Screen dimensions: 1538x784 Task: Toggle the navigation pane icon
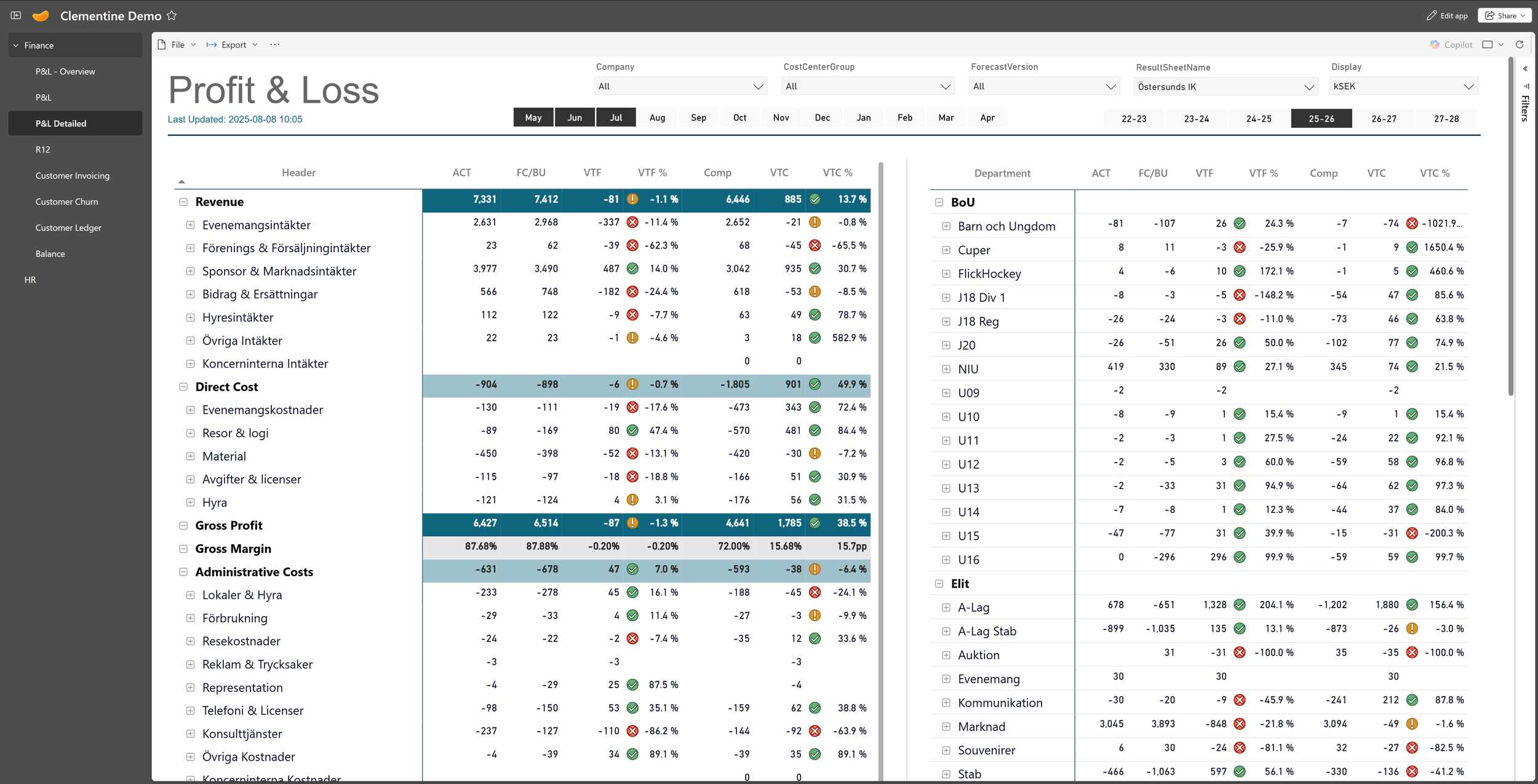tap(16, 15)
